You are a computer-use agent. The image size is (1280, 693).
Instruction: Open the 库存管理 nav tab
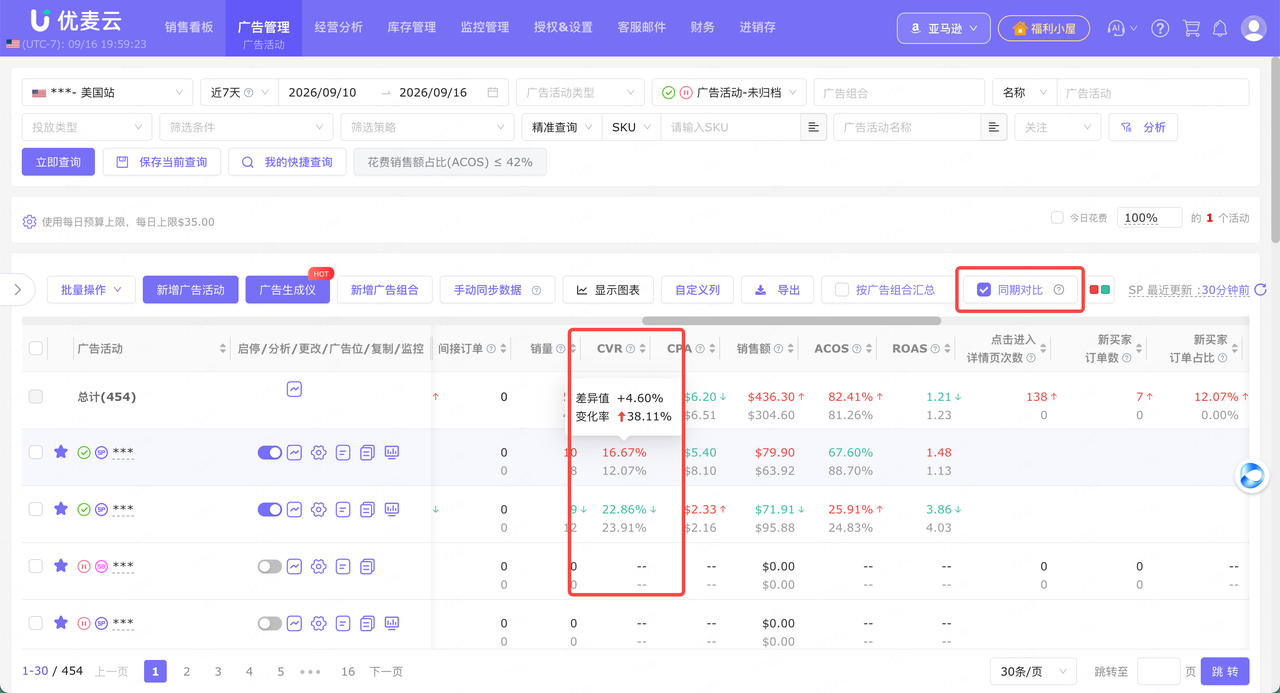point(411,27)
